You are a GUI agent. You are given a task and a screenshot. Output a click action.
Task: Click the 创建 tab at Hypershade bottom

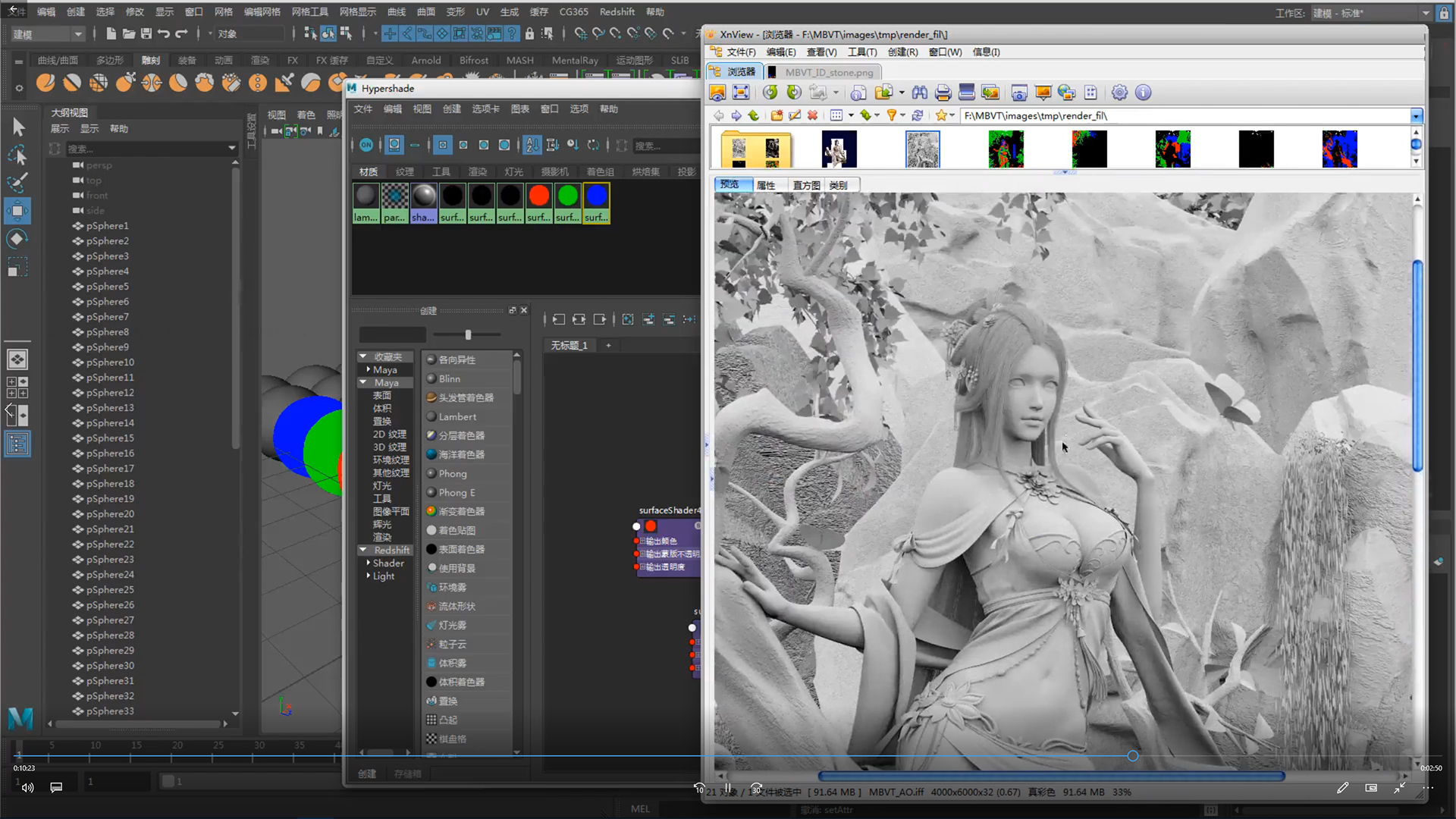point(367,773)
